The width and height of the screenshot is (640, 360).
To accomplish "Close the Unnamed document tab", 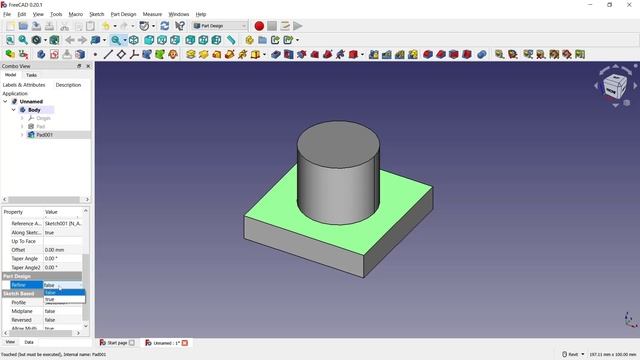I will tap(185, 343).
